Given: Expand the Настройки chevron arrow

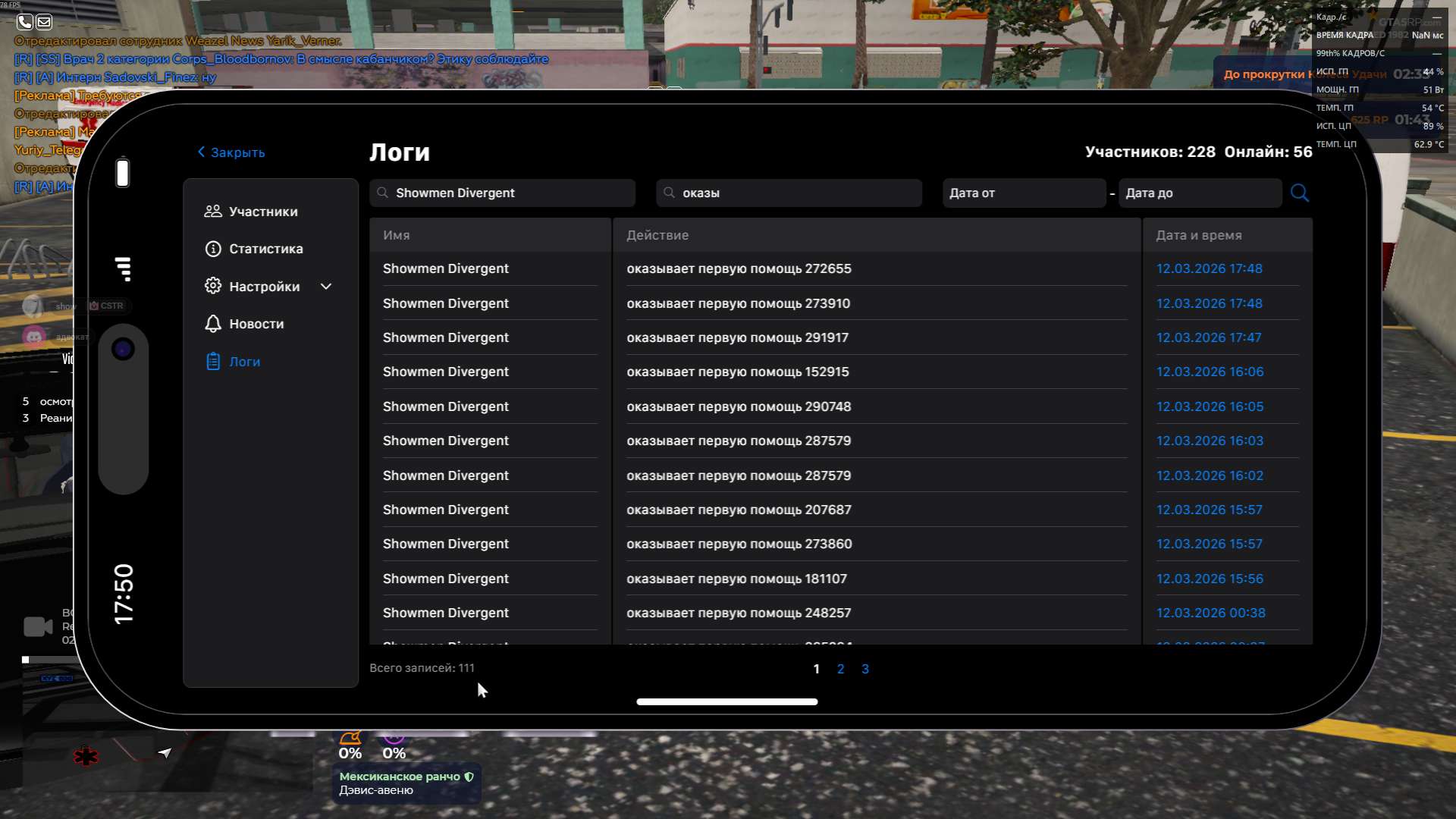Looking at the screenshot, I should point(326,287).
